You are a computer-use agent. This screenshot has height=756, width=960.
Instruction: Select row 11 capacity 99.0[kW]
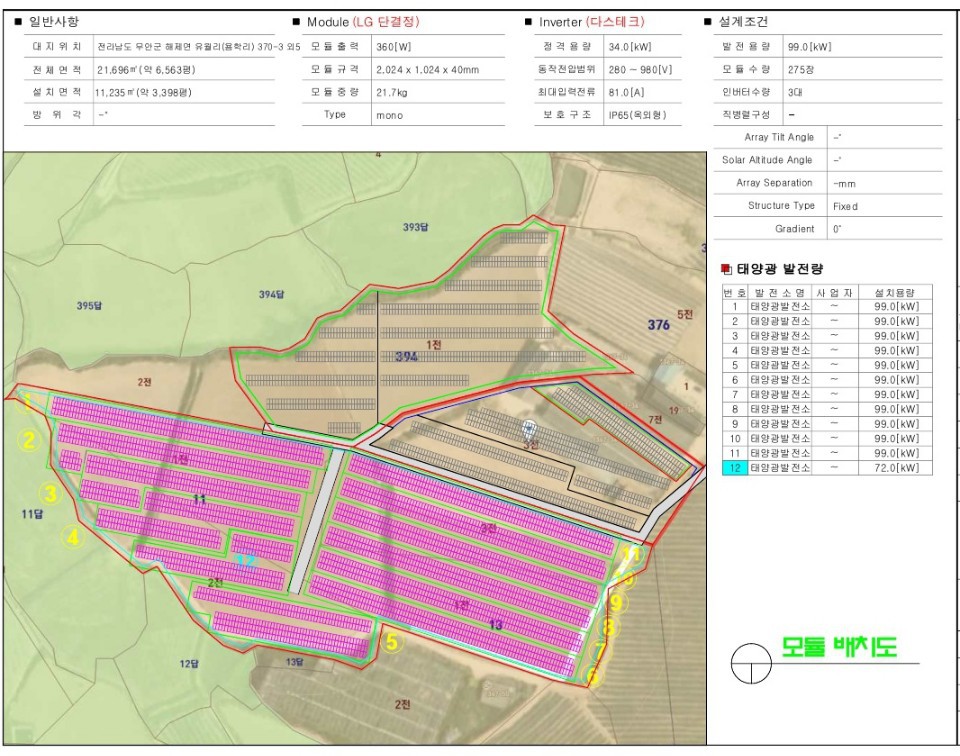click(896, 453)
